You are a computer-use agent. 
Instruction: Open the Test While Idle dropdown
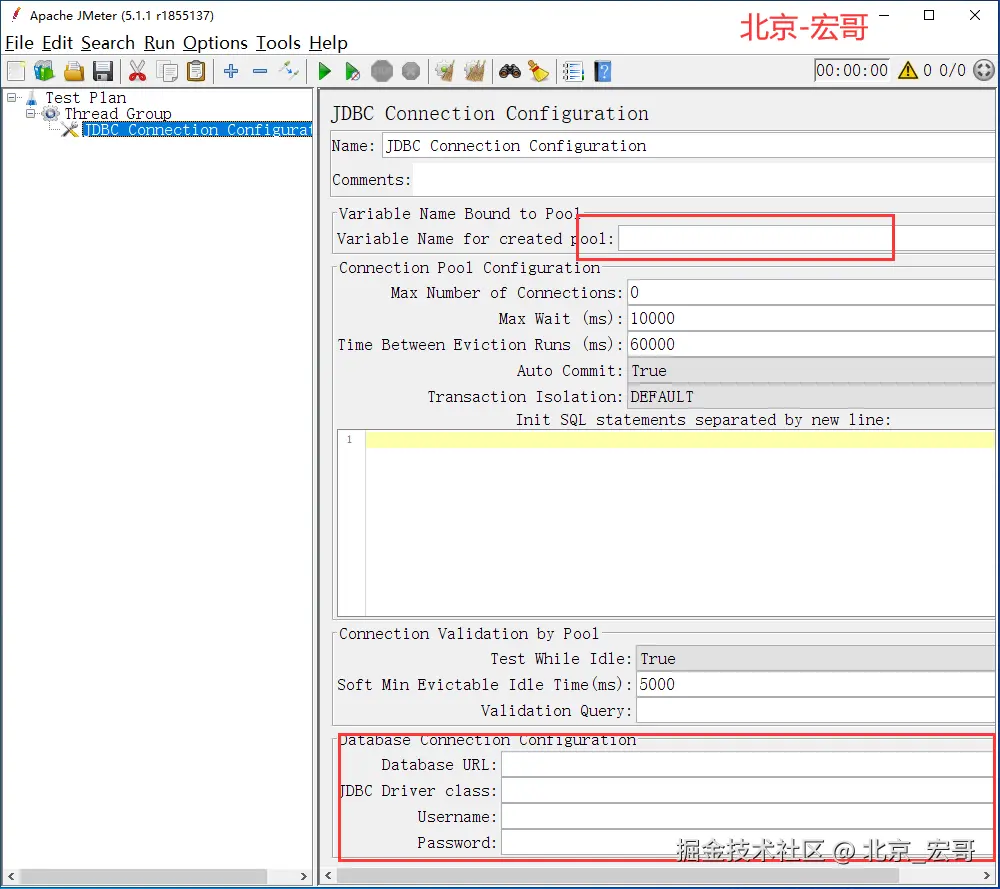[815, 659]
